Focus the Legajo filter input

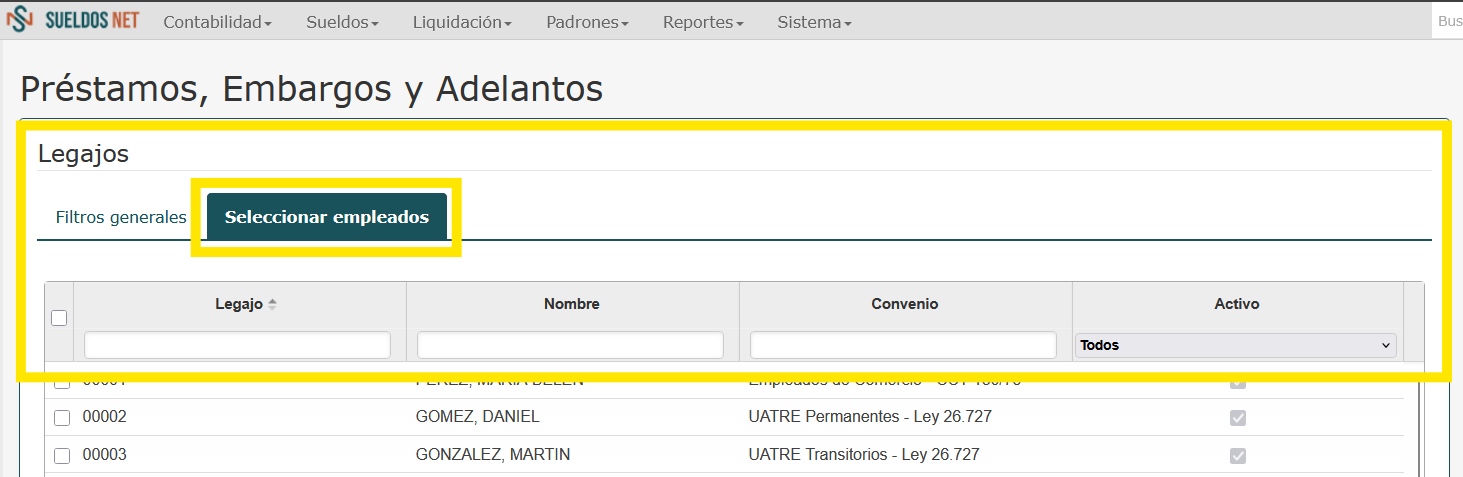pyautogui.click(x=238, y=345)
